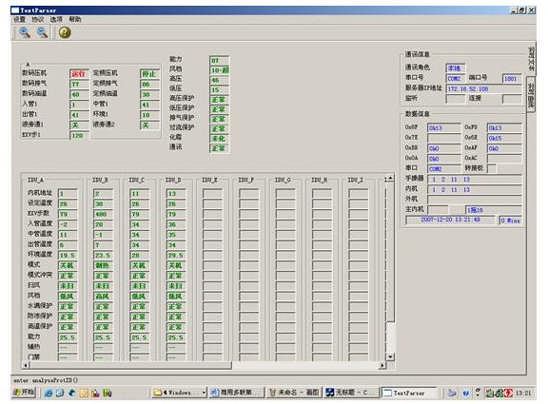Switch to the 未命名 - 画图 taskbar window

pyautogui.click(x=294, y=392)
